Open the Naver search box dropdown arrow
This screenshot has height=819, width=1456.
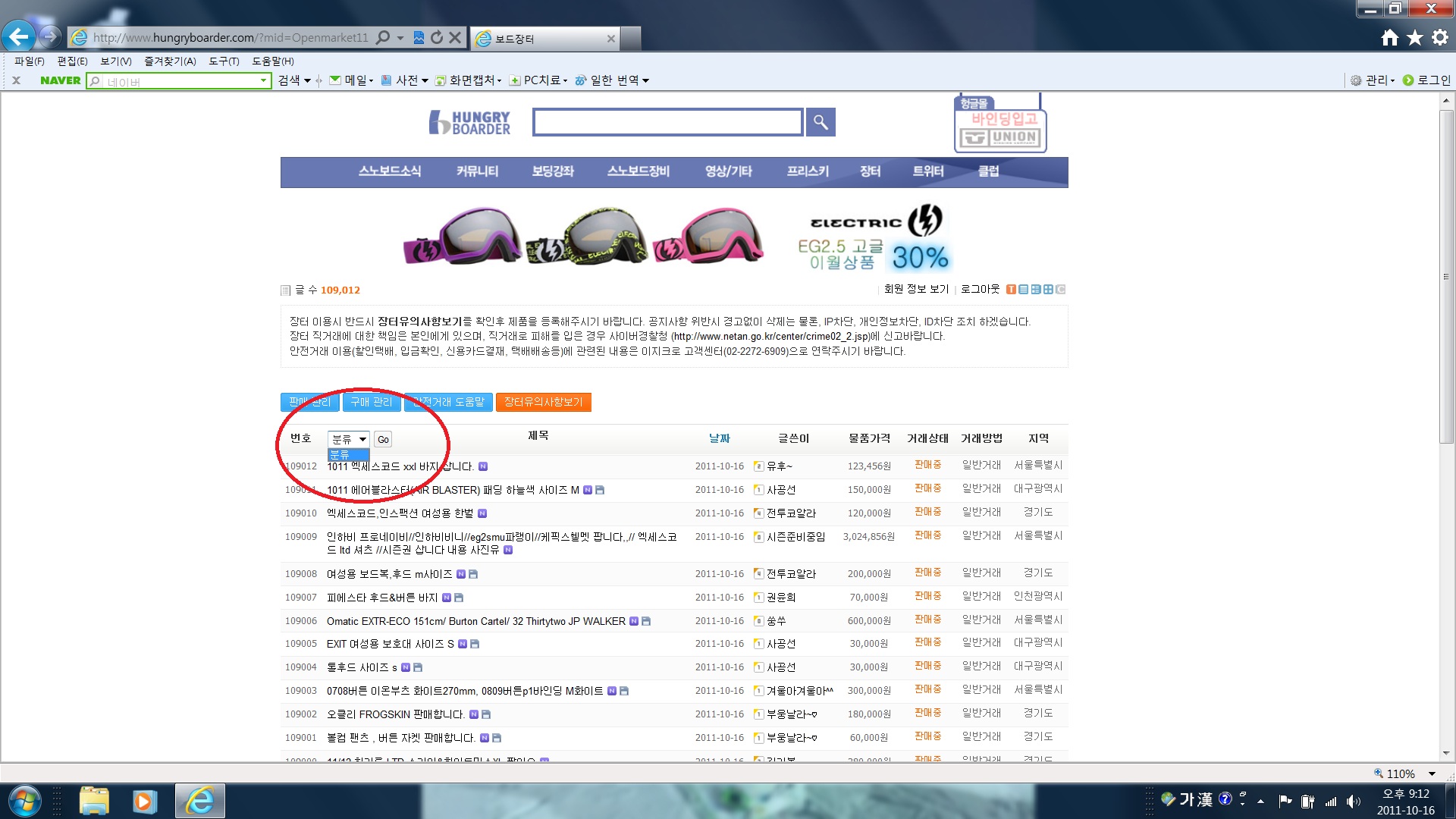click(x=263, y=80)
